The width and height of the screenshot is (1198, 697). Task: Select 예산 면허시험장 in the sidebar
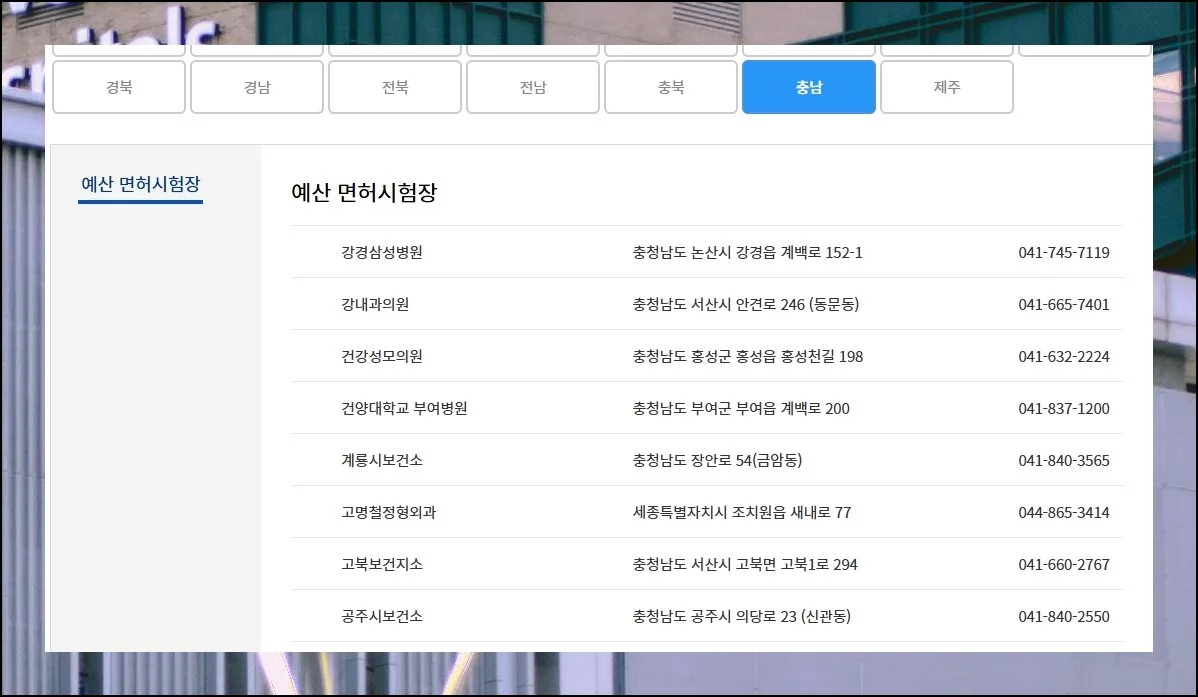pos(140,185)
